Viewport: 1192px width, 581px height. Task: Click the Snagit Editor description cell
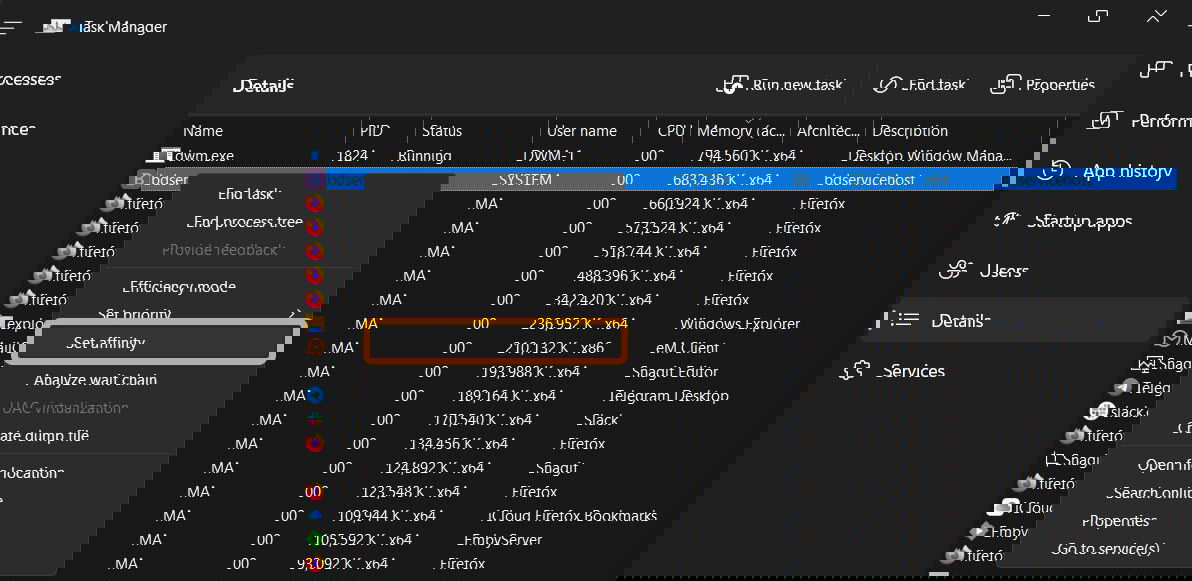coord(670,372)
